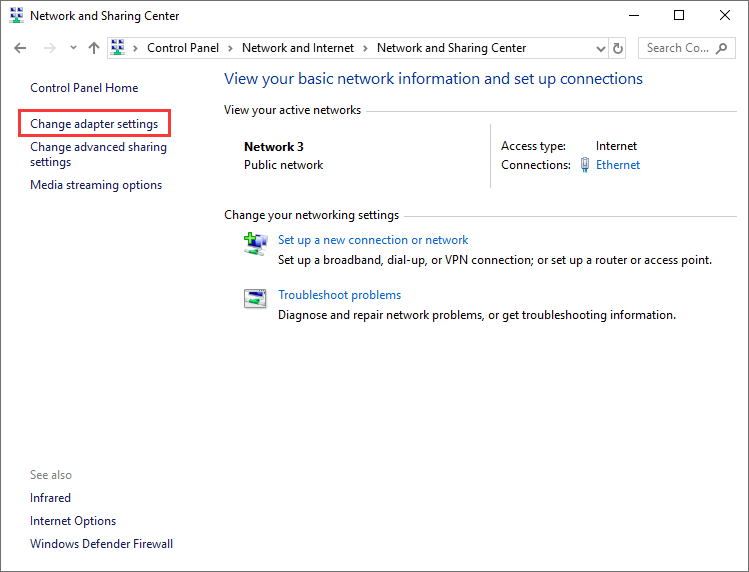The width and height of the screenshot is (749, 572).
Task: Refresh the Network and Sharing Center page
Action: coord(618,48)
